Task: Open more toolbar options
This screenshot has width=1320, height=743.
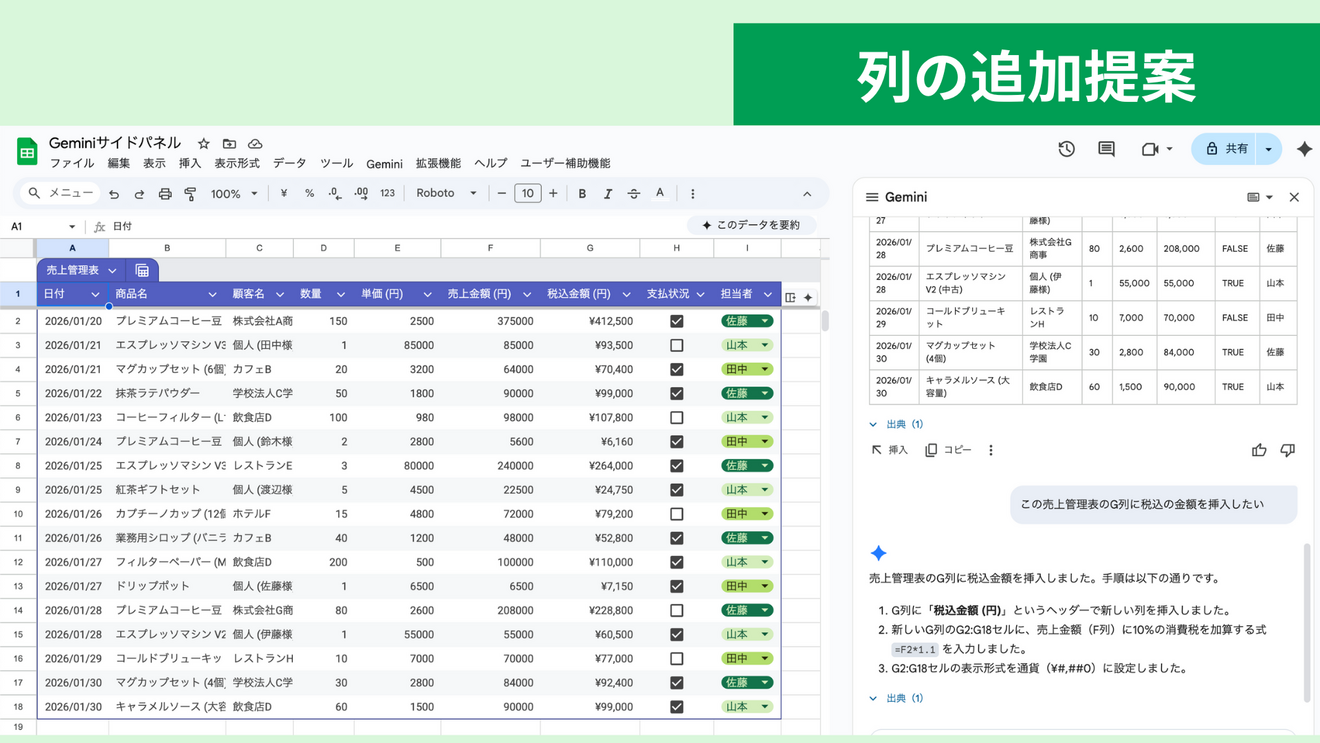Action: [692, 194]
